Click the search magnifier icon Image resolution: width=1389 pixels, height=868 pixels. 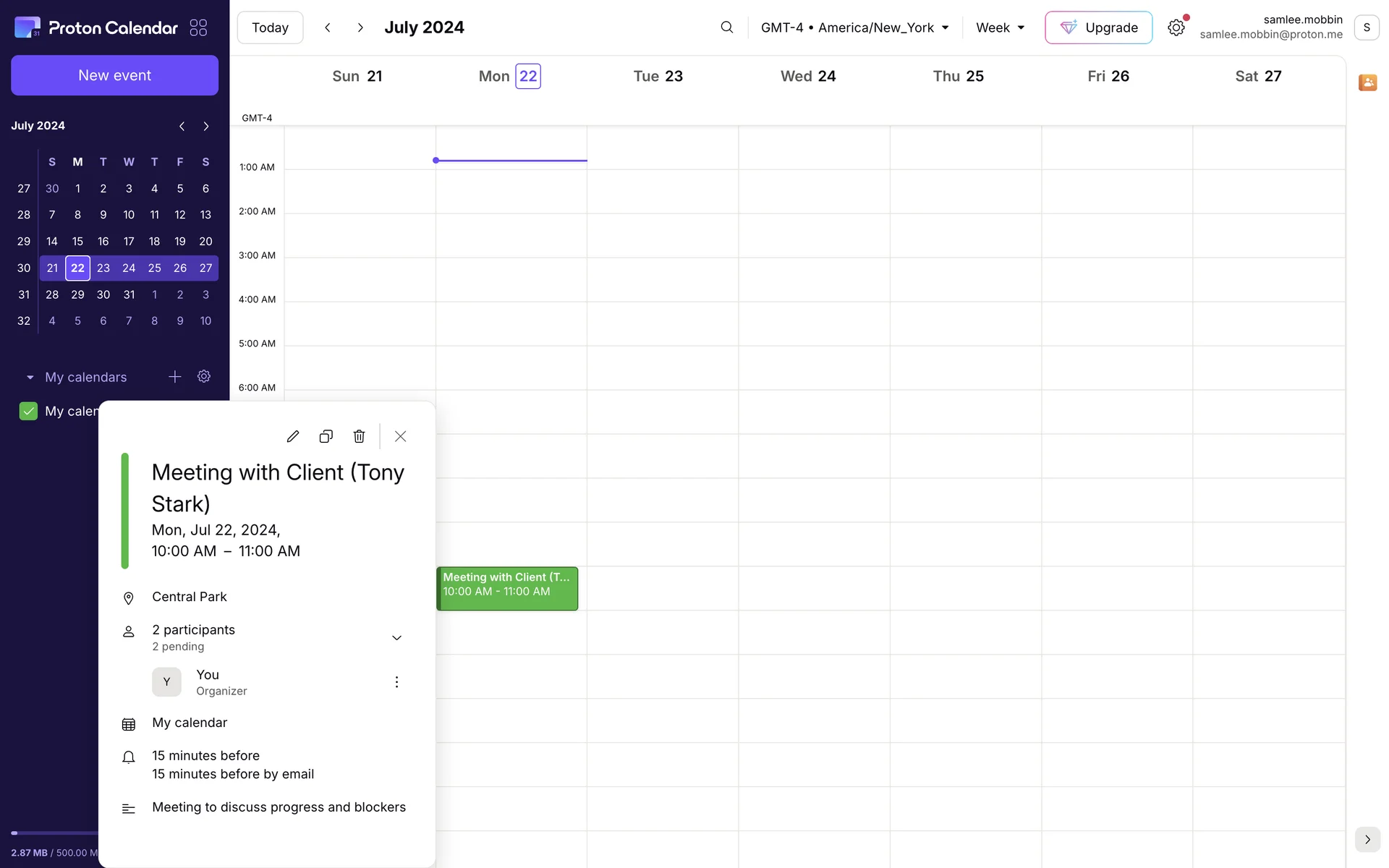point(726,27)
